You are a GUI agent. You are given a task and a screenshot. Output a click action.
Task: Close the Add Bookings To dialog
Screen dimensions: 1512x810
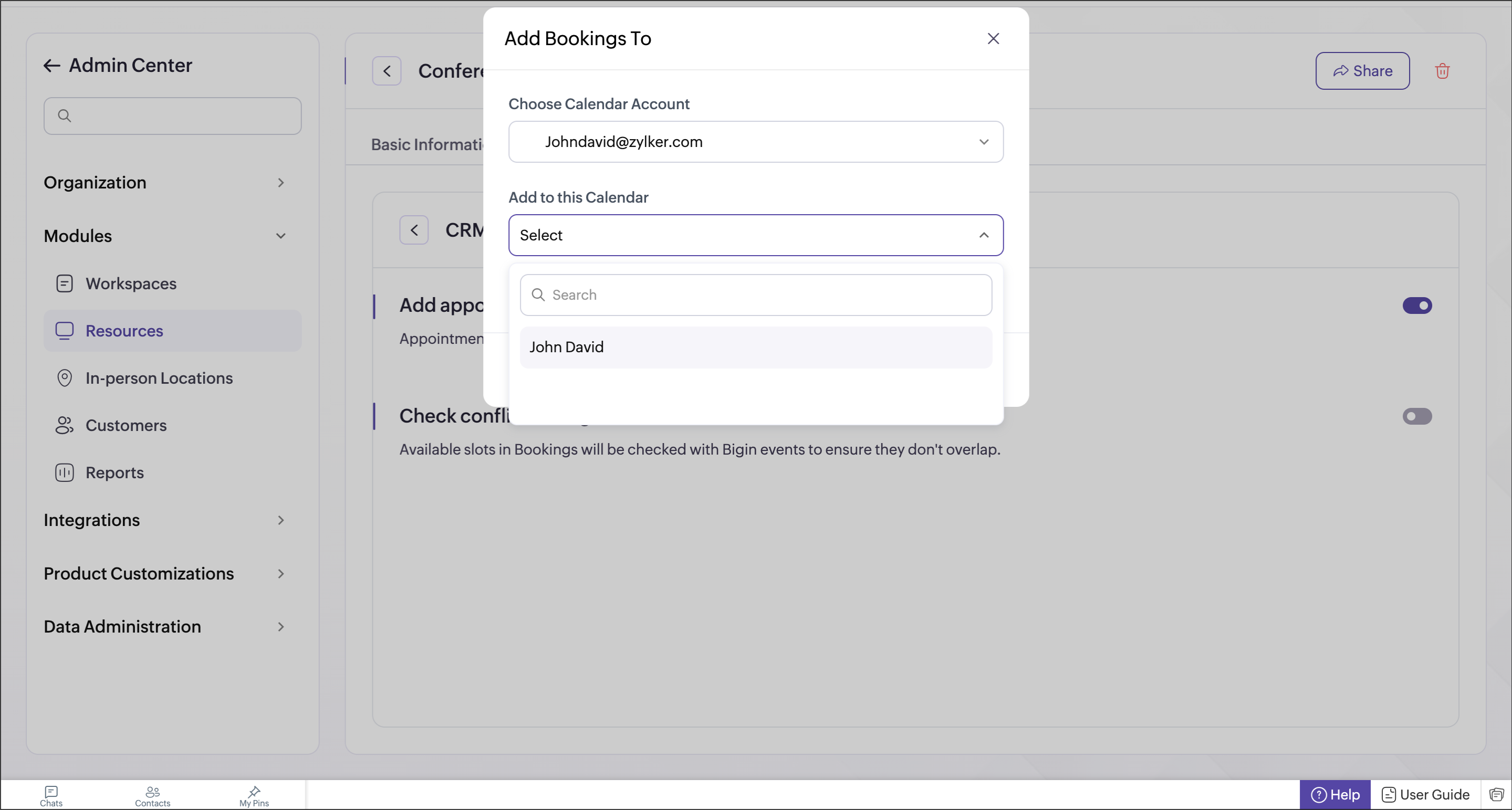[x=993, y=39]
